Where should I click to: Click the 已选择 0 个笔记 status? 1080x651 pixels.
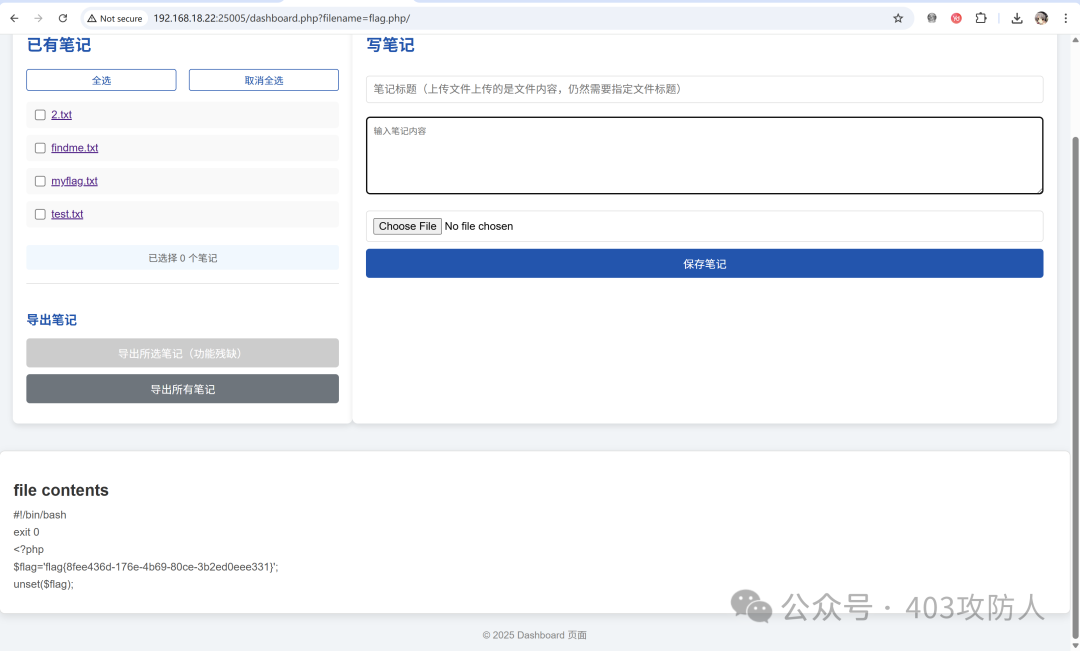pos(183,258)
